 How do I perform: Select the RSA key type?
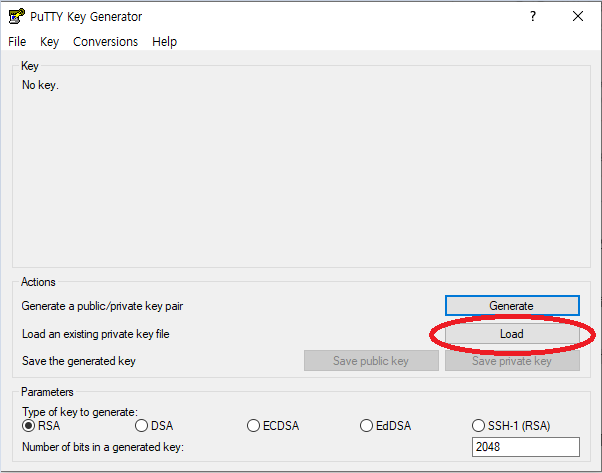click(x=41, y=425)
